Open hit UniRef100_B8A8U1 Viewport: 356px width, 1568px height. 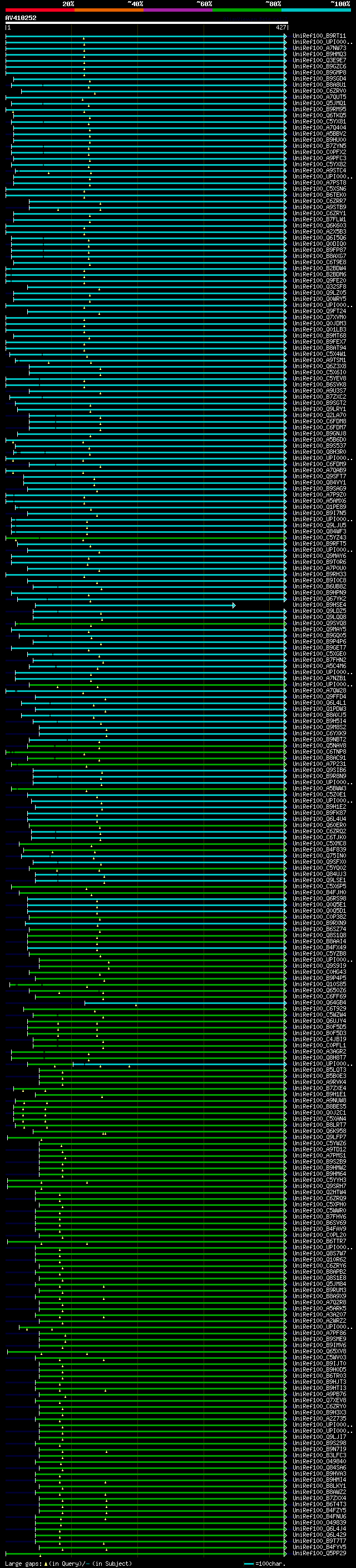[319, 85]
